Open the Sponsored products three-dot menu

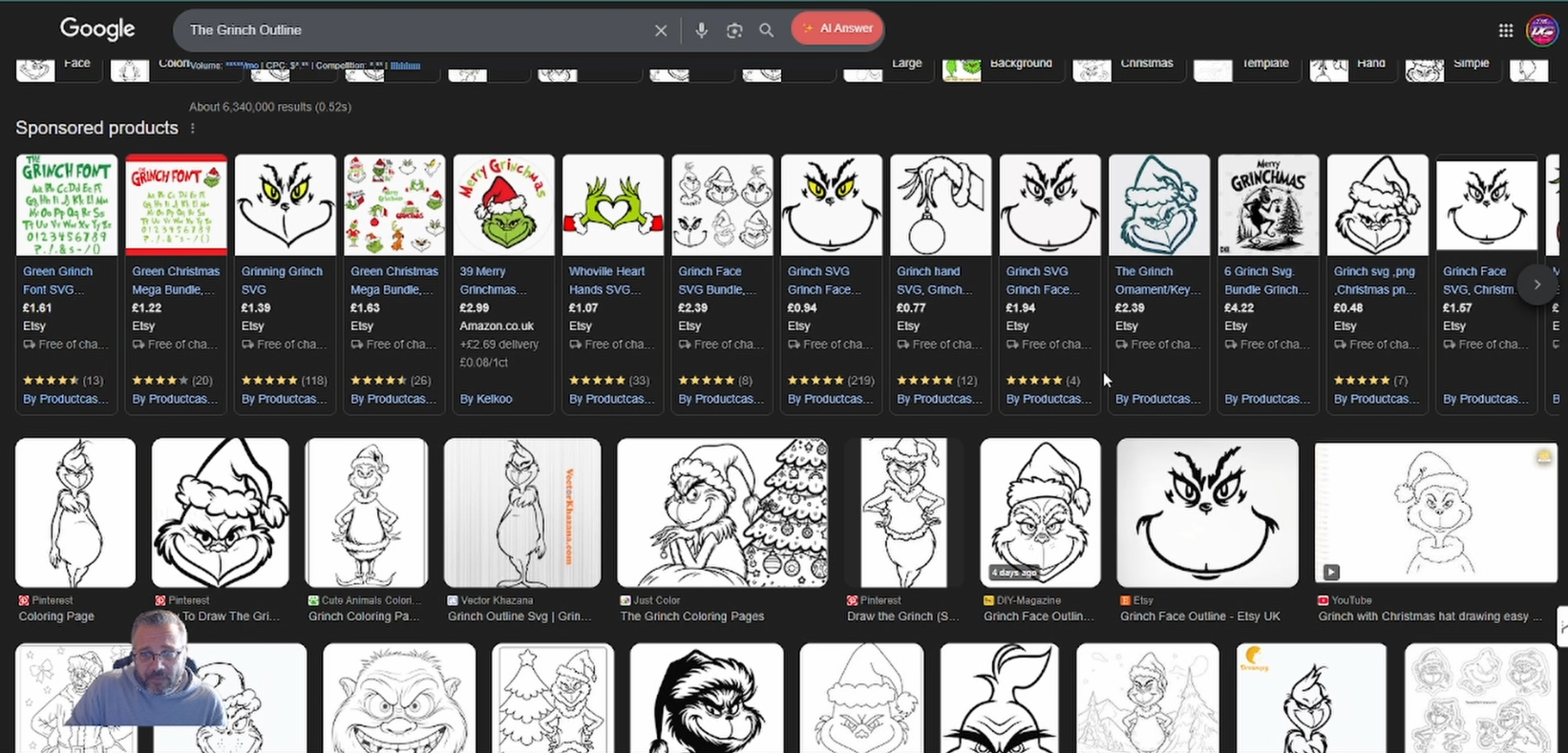(x=193, y=128)
